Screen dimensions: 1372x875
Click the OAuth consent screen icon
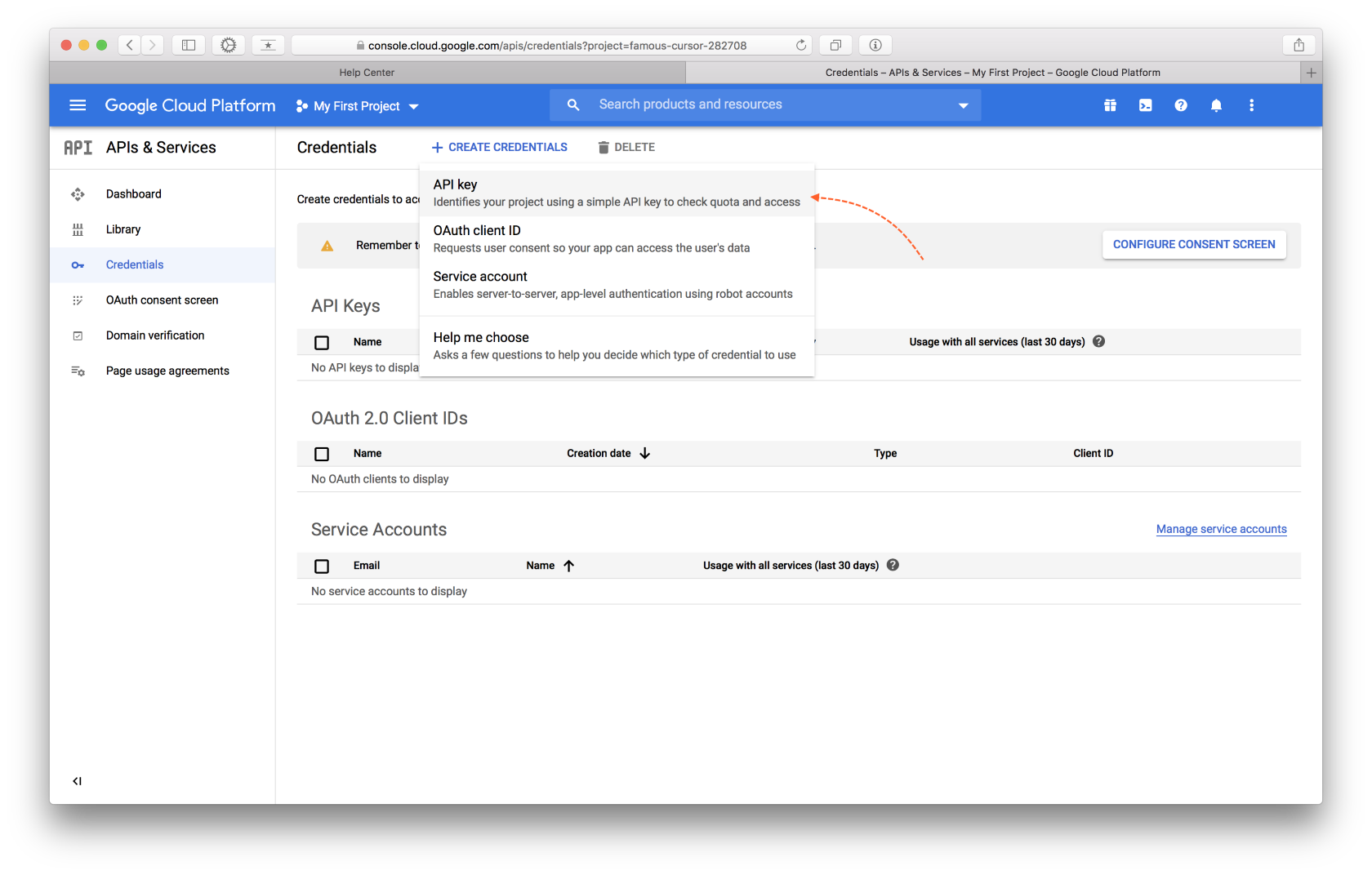point(78,300)
